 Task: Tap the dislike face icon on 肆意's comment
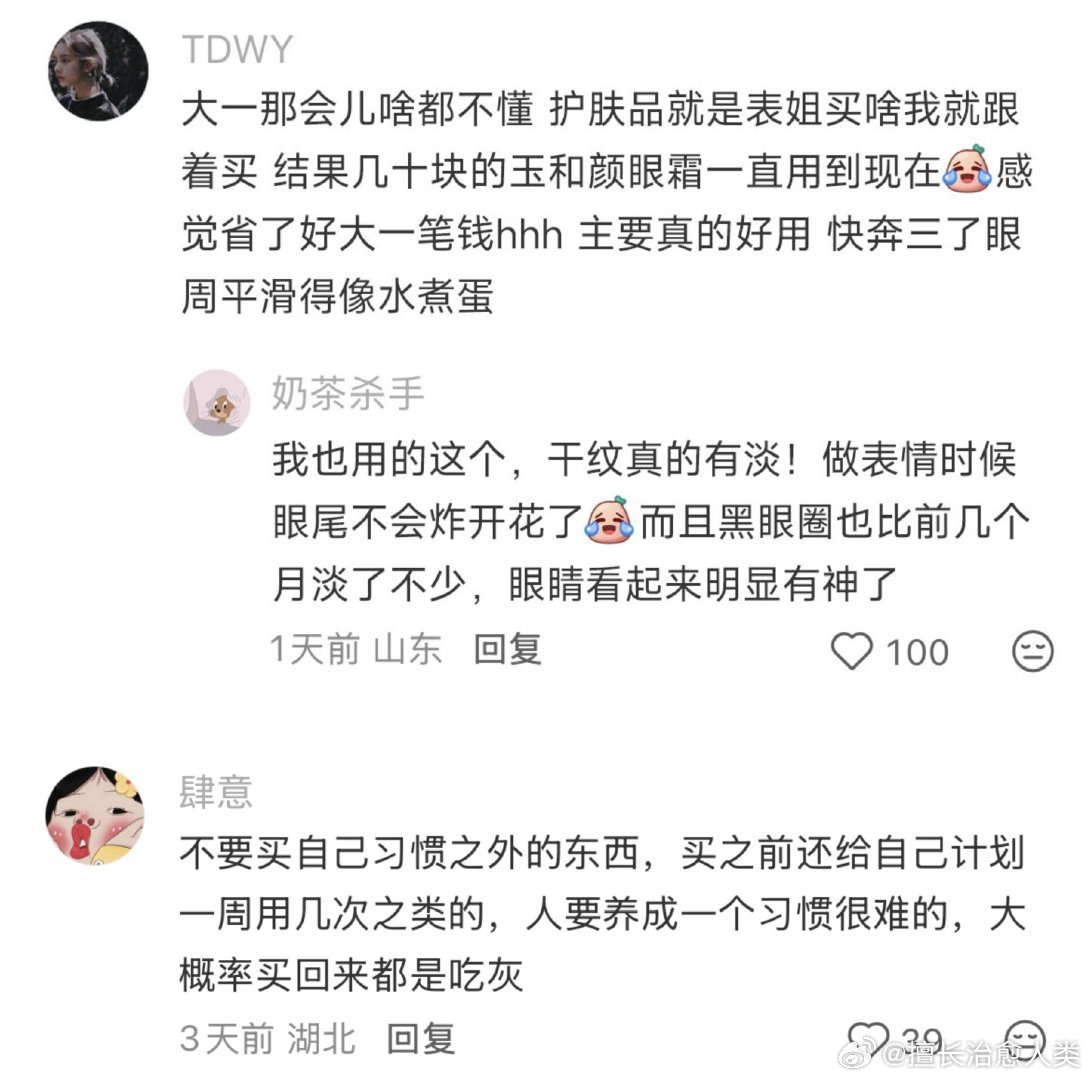coord(1026,1039)
